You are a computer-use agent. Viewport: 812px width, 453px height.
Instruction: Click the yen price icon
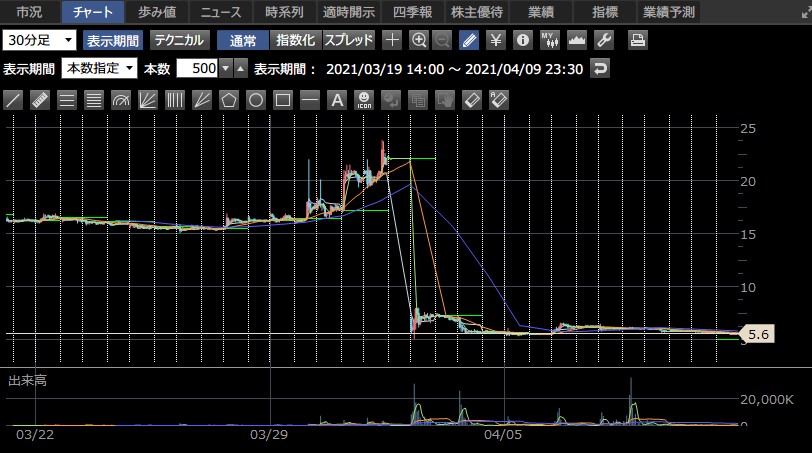[496, 40]
